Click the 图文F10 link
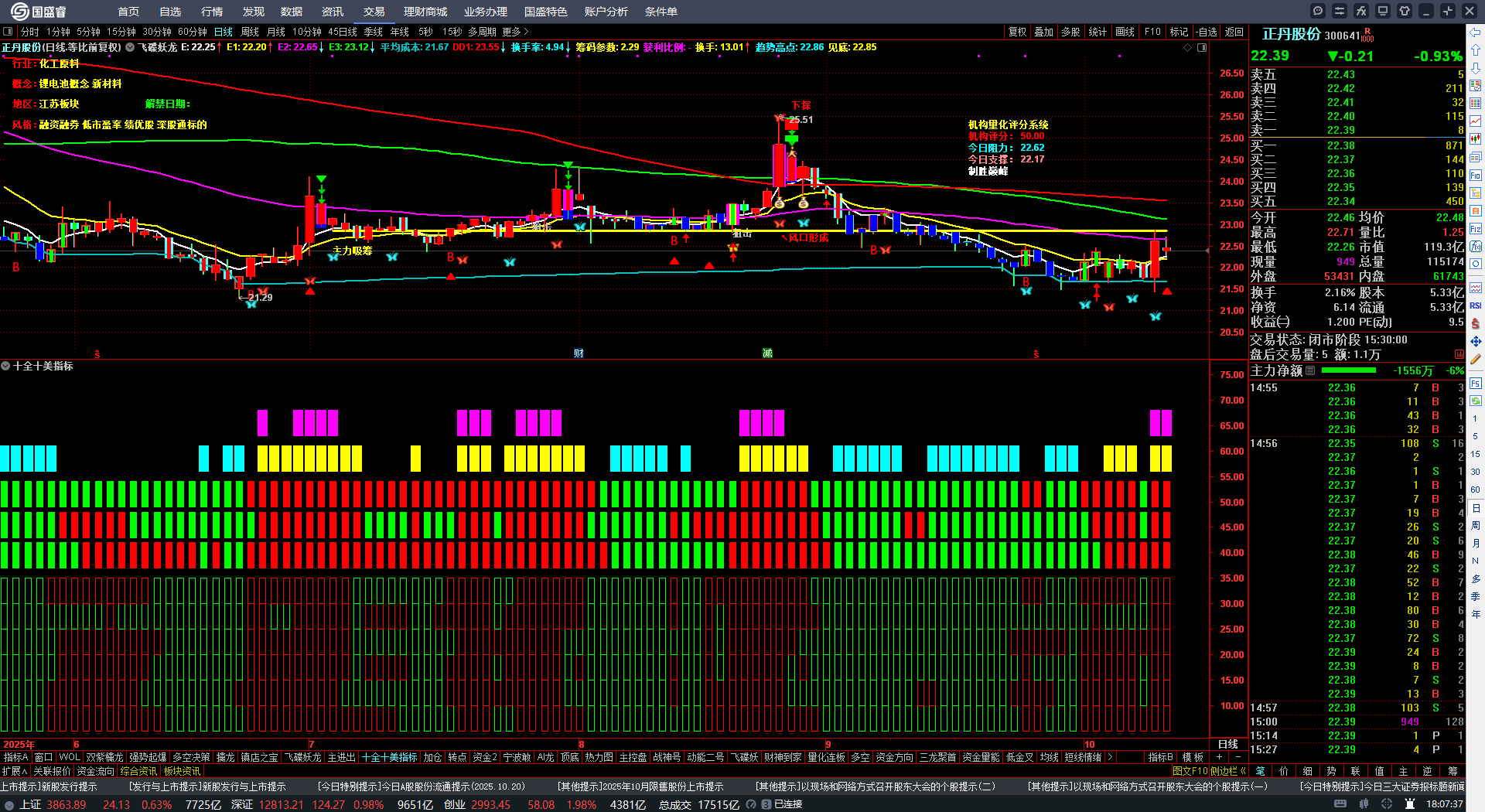This screenshot has width=1485, height=812. (x=1190, y=771)
